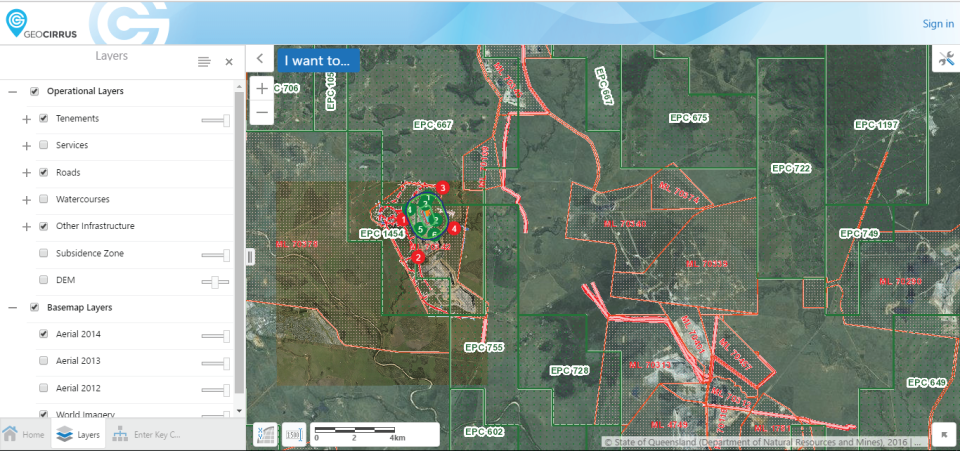Click the panel resize handle
Viewport: 960px width, 451px height.
(250, 257)
